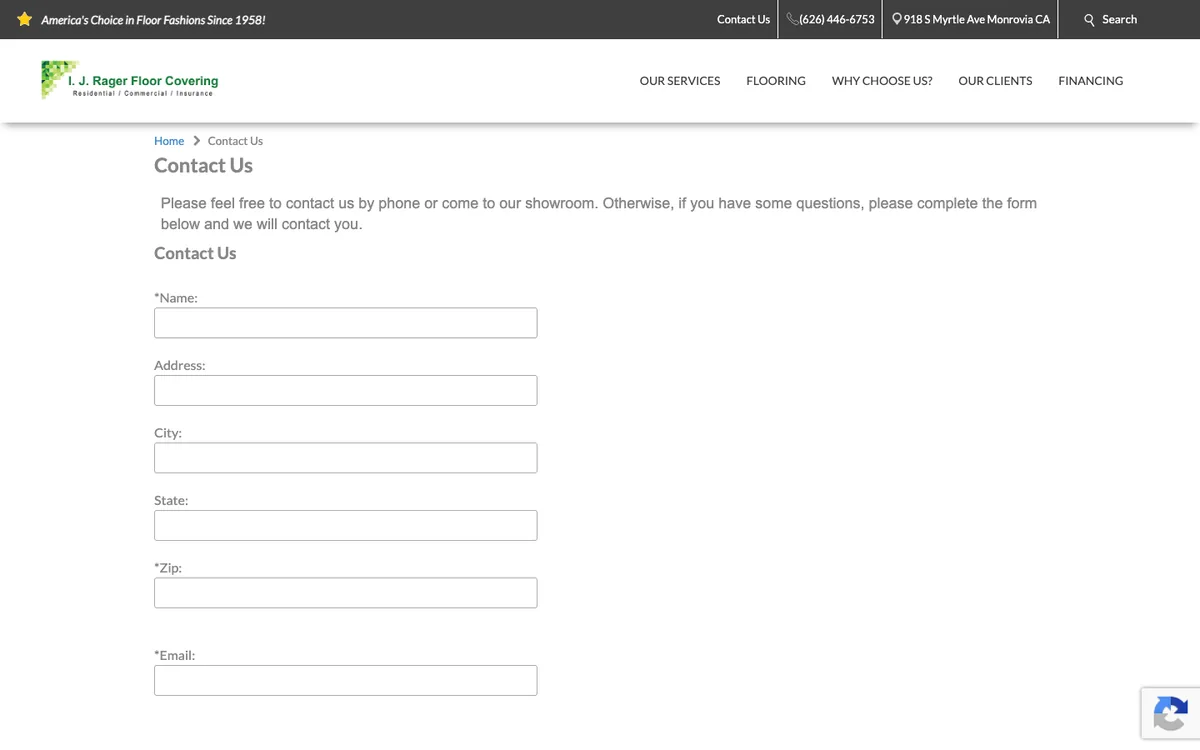Viewport: 1200px width, 750px height.
Task: Open the Financing menu
Action: pos(1091,81)
